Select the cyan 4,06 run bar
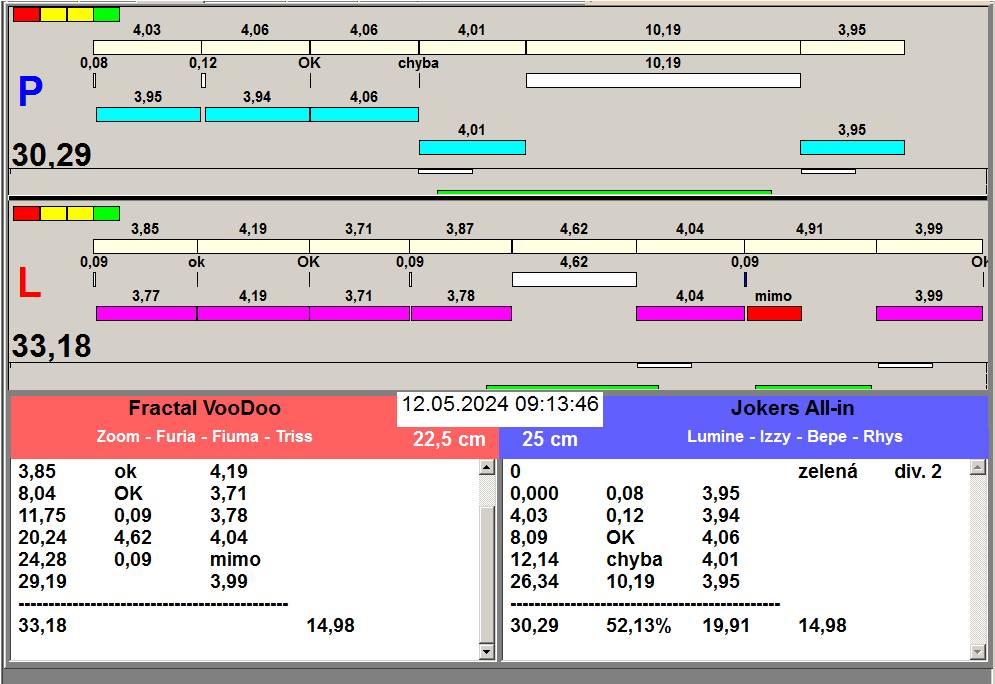Viewport: 995px width, 684px height. [364, 114]
